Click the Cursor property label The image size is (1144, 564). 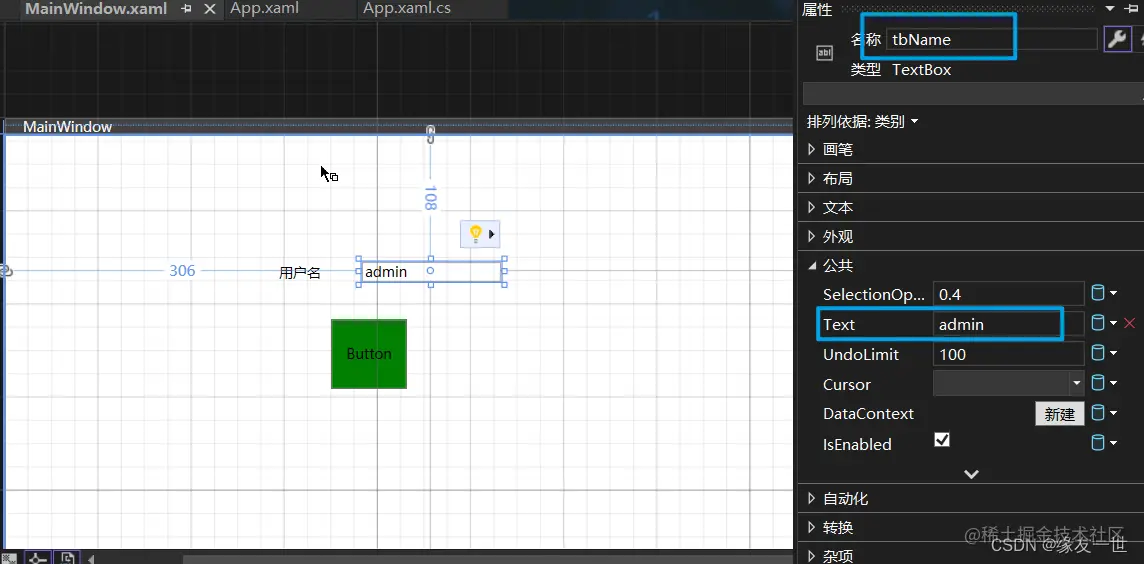[846, 385]
